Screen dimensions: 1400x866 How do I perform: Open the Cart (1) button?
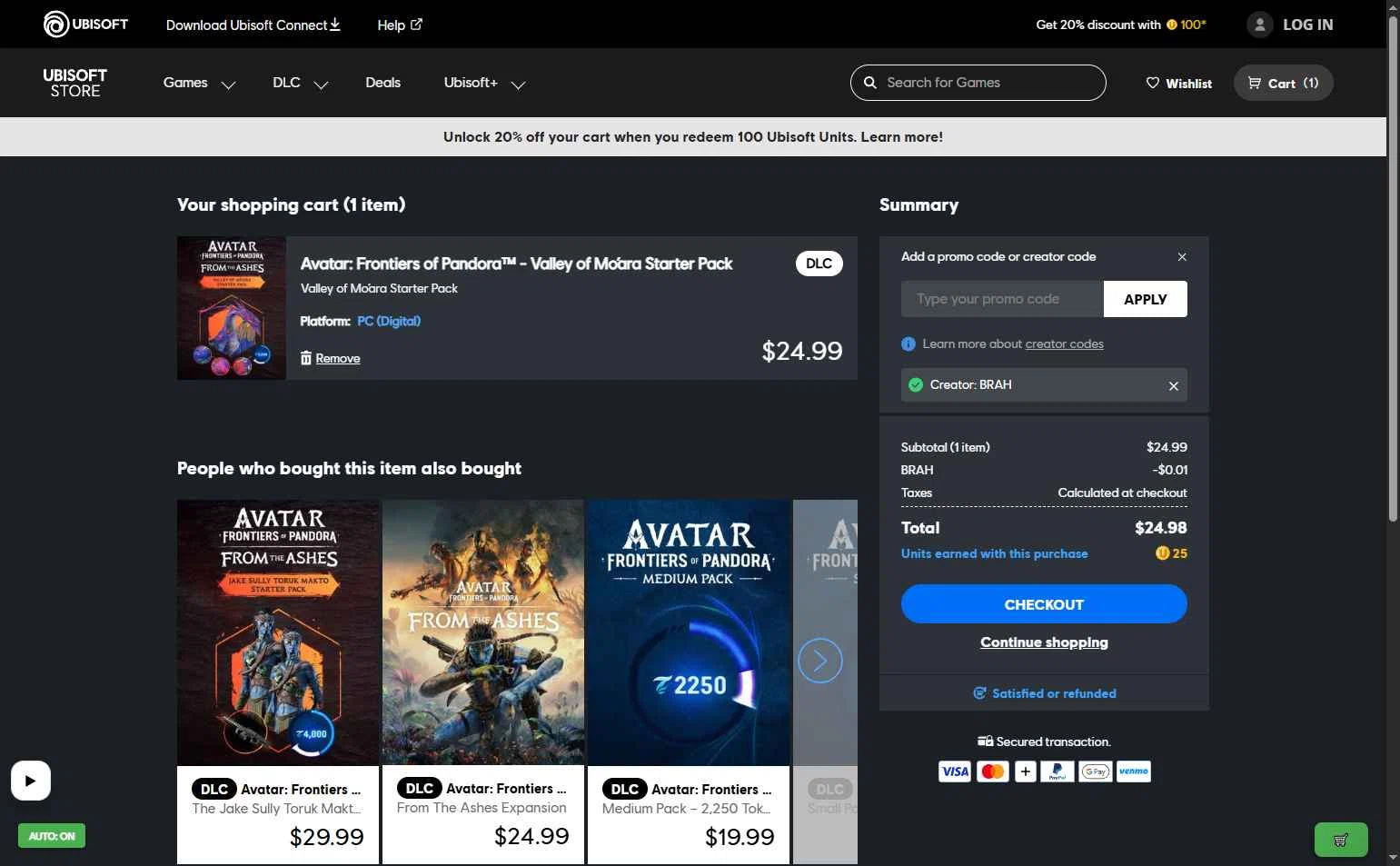pos(1283,83)
